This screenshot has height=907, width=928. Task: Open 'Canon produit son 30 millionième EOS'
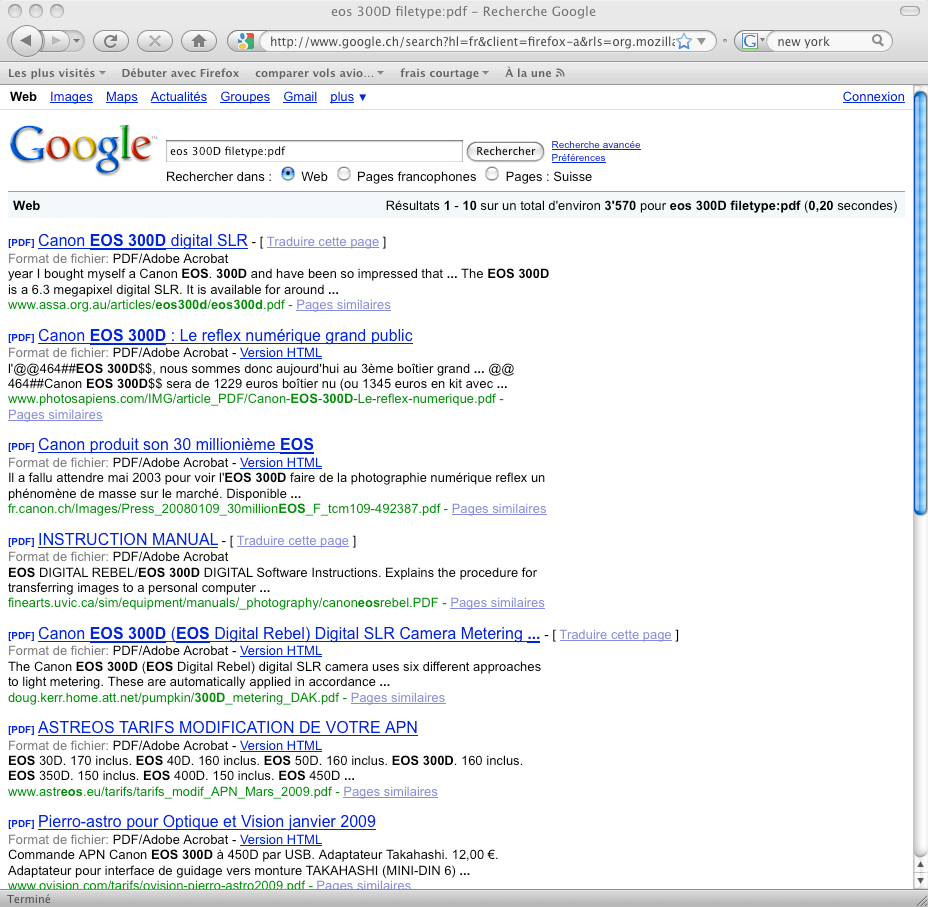point(176,444)
